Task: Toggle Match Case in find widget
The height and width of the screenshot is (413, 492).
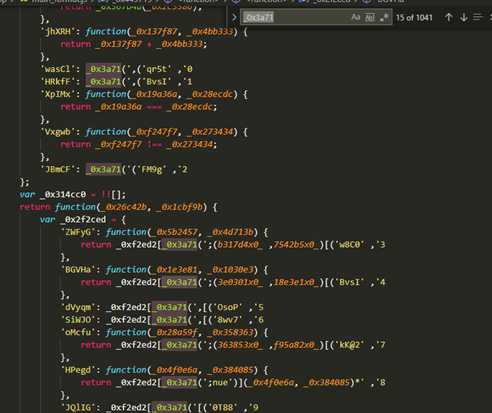Action: [356, 17]
